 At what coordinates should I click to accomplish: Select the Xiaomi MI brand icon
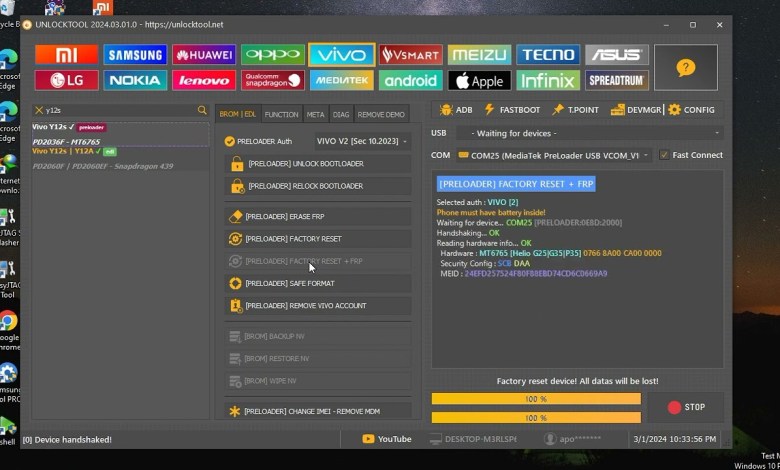(66, 55)
